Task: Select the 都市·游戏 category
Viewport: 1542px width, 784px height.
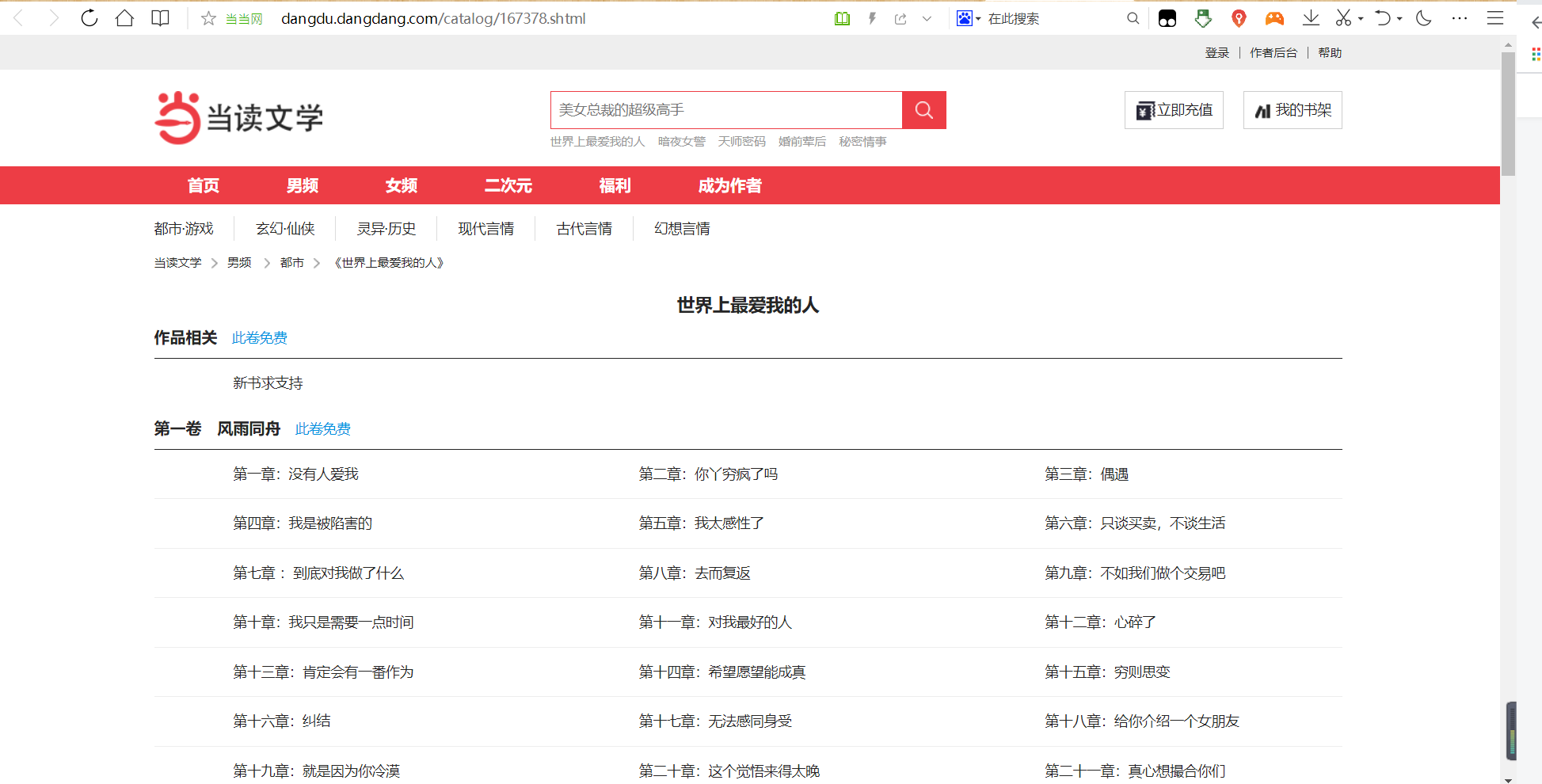Action: (184, 229)
